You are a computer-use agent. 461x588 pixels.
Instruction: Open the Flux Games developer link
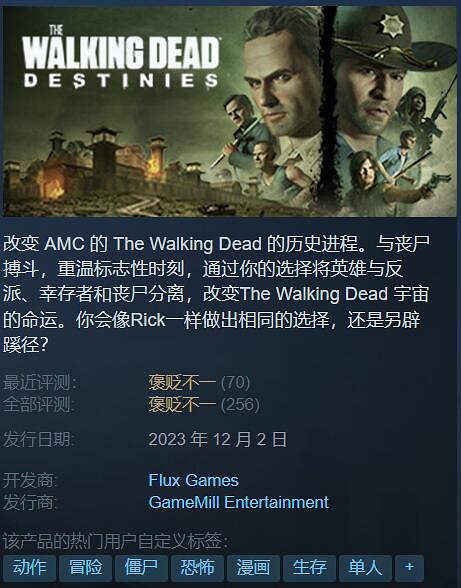point(193,480)
